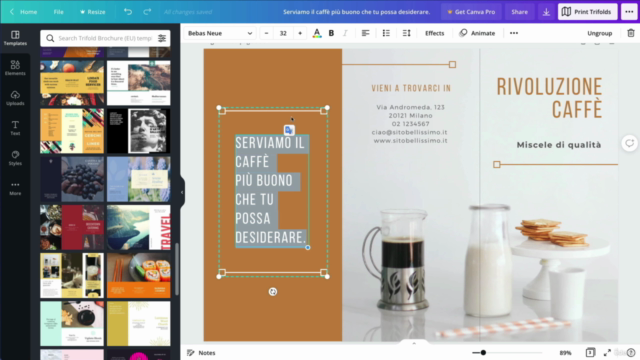Open the Notes panel

[201, 353]
